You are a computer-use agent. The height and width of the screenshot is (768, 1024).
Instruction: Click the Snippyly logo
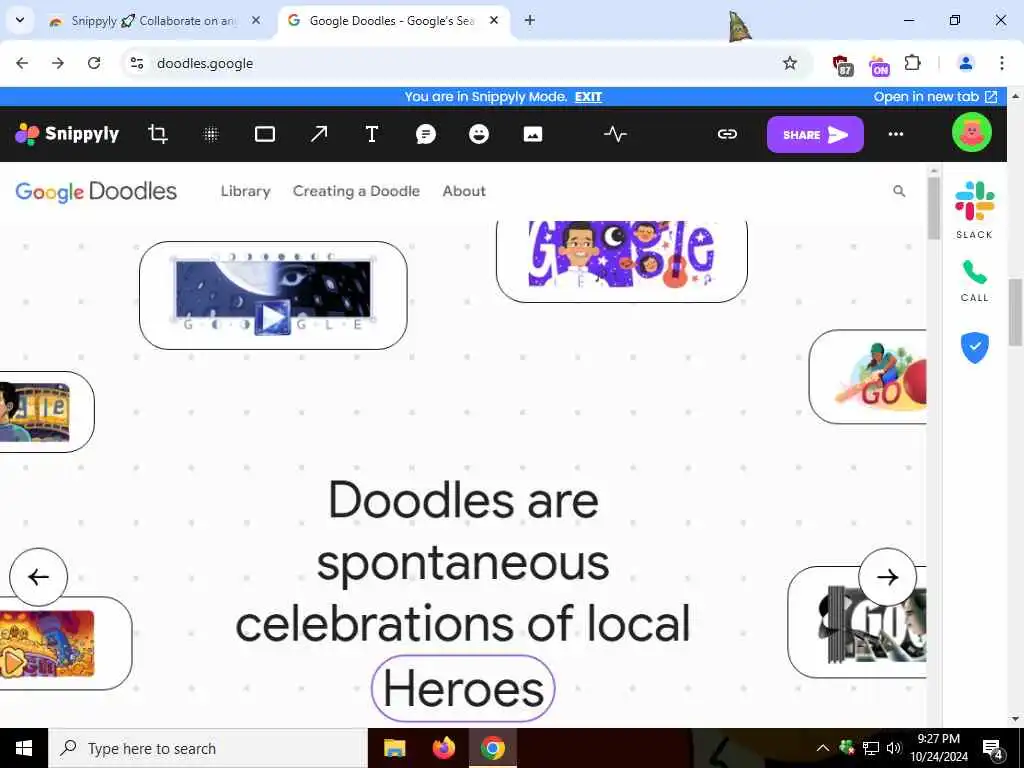pyautogui.click(x=67, y=134)
